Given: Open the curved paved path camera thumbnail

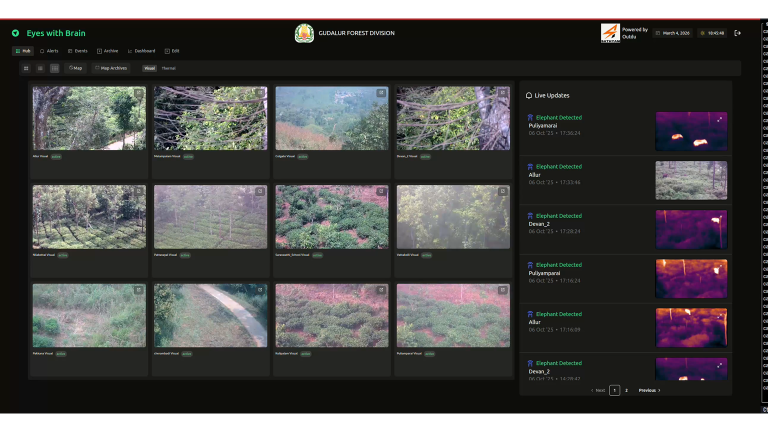Looking at the screenshot, I should pyautogui.click(x=211, y=315).
